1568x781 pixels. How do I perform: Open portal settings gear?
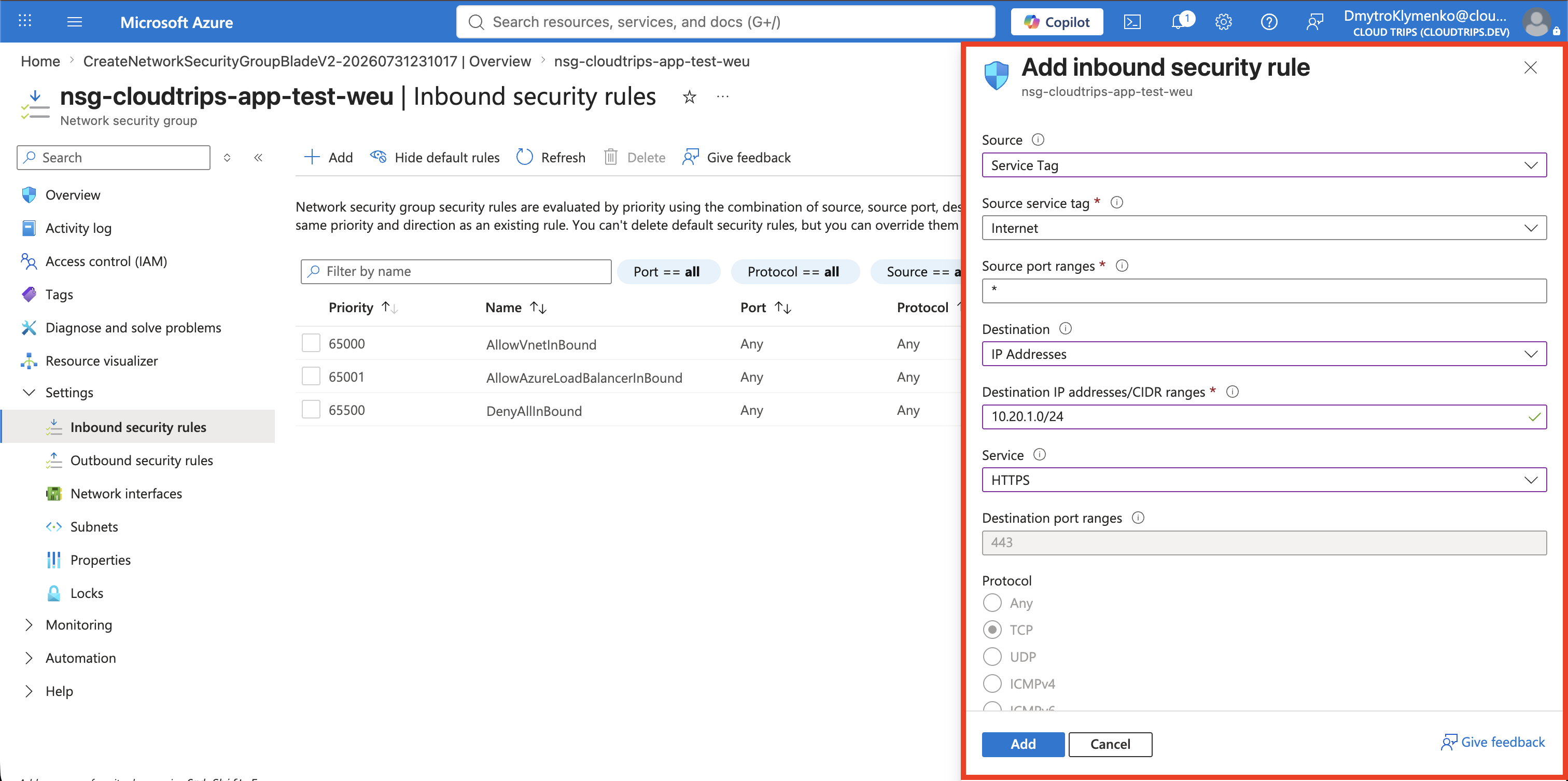[1224, 22]
